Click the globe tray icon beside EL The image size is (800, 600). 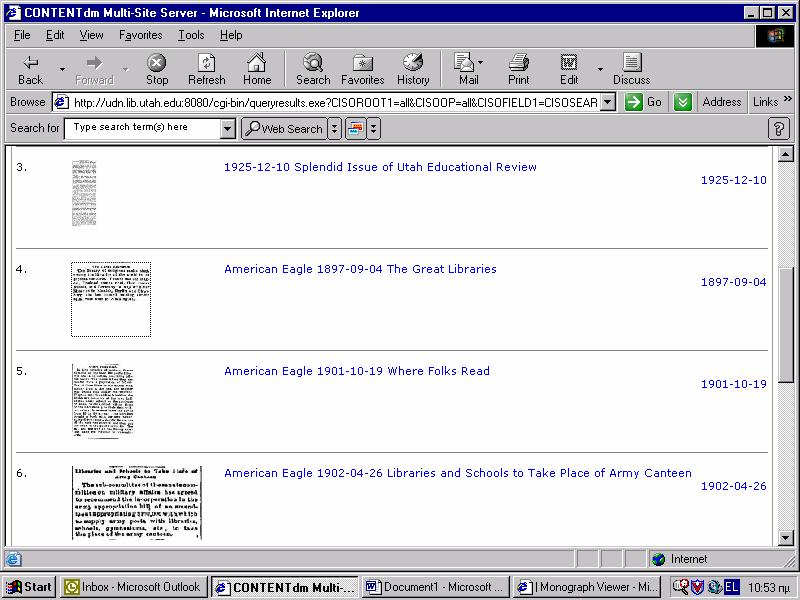[x=714, y=587]
